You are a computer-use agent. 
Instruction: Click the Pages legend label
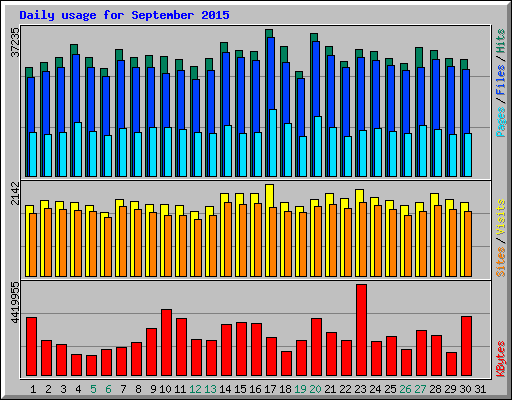[x=501, y=122]
